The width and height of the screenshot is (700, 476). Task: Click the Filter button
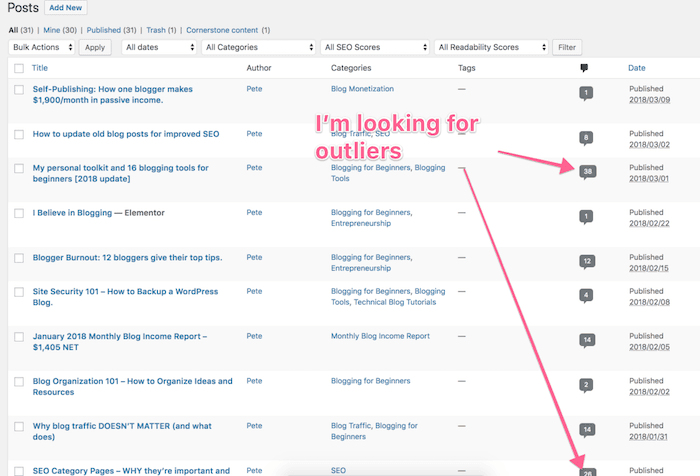tap(567, 47)
